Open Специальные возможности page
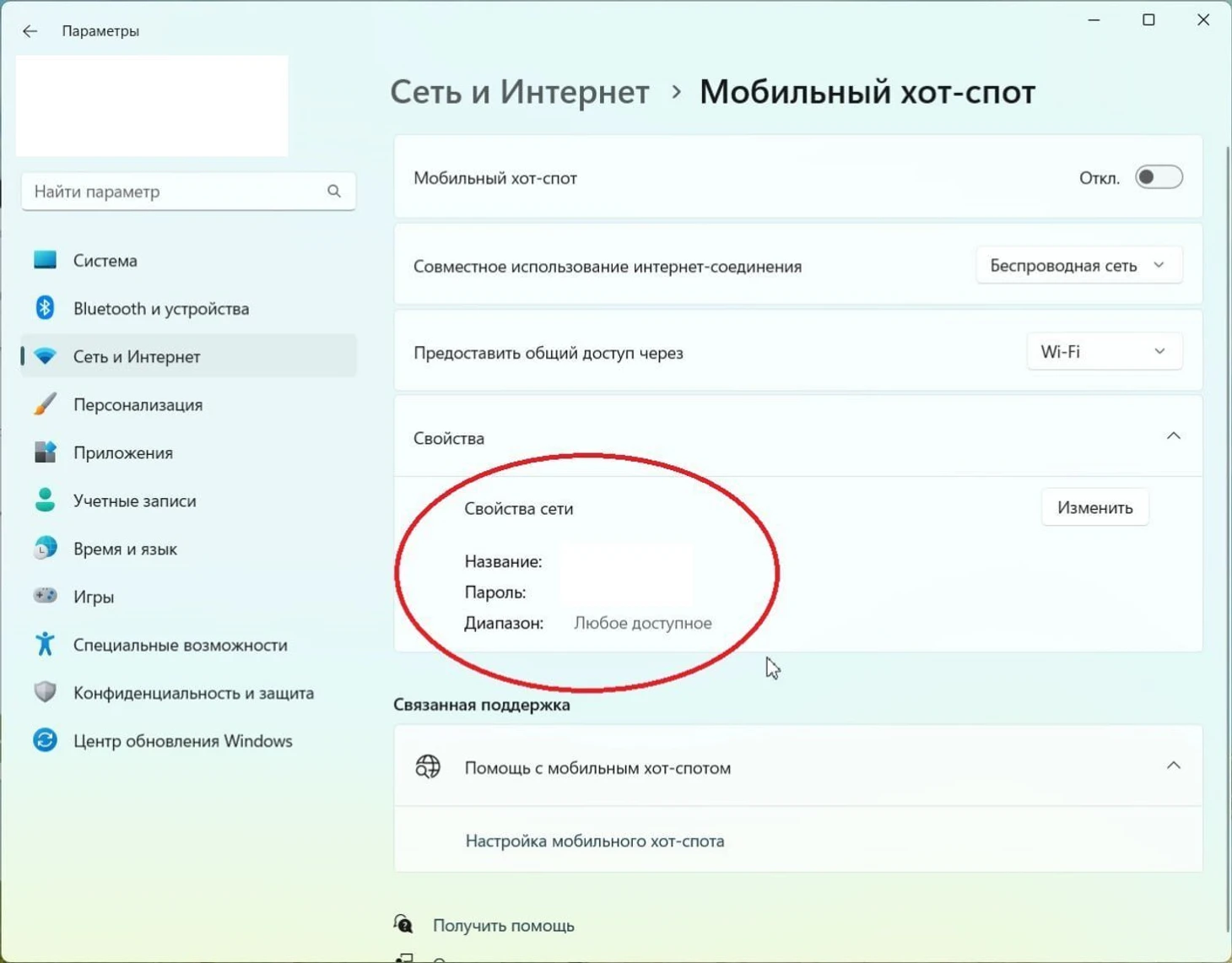This screenshot has width=1232, height=963. 188,644
